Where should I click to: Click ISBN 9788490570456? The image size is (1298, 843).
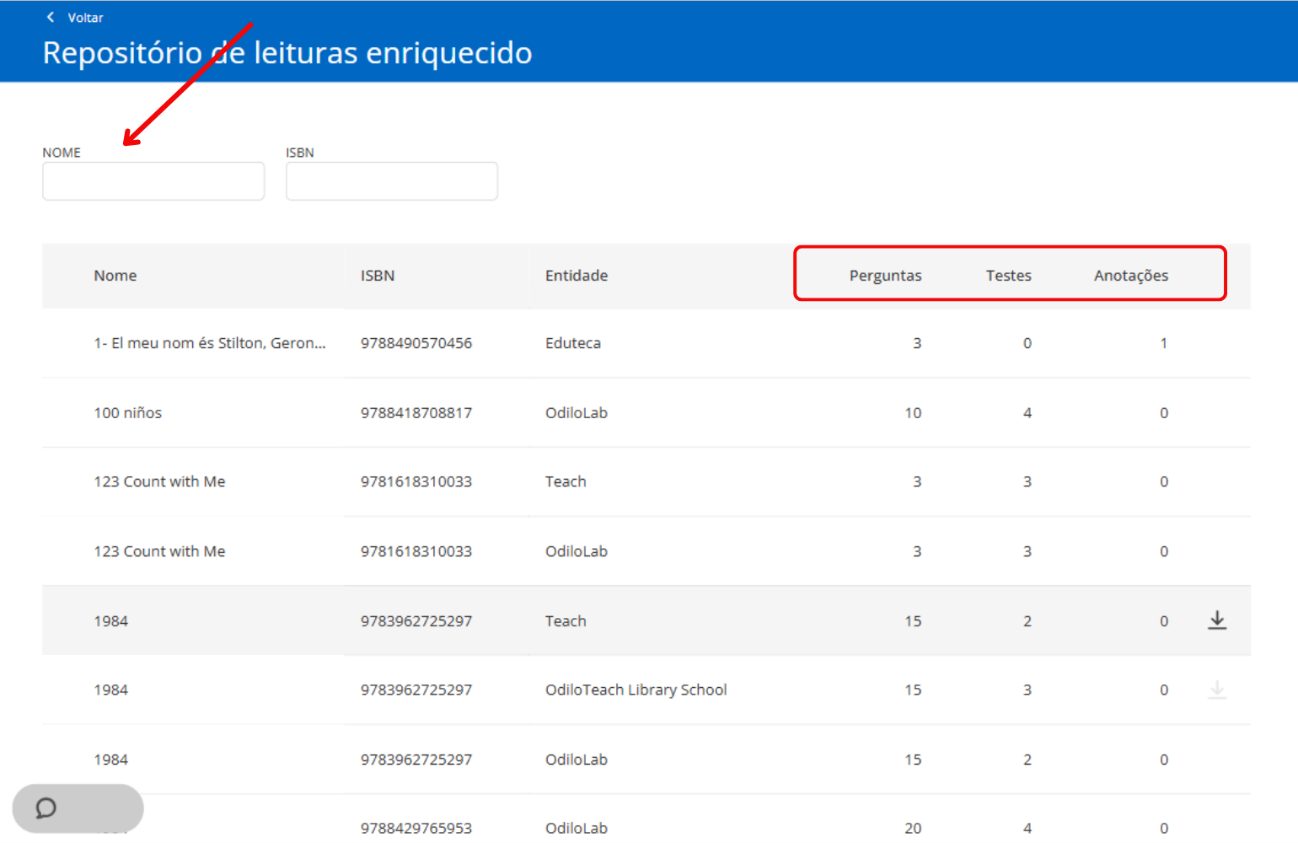point(416,343)
